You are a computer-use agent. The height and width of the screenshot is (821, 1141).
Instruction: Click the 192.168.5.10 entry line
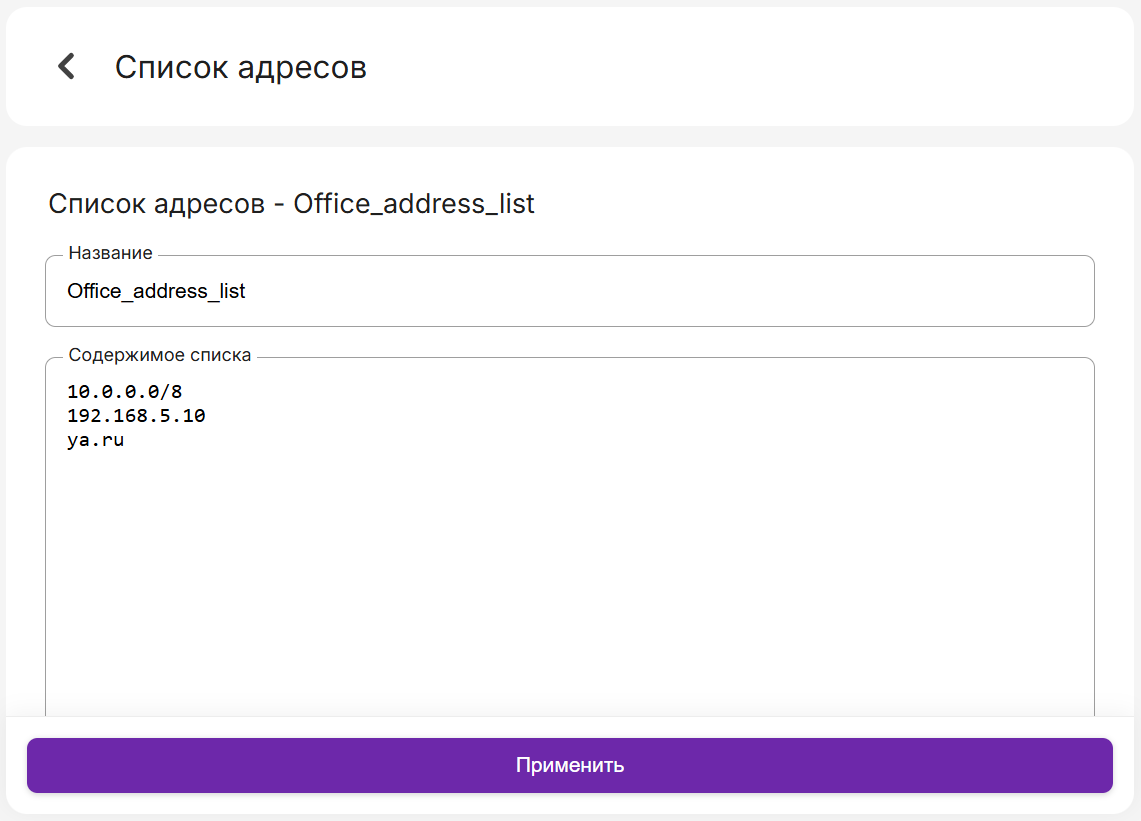[136, 415]
